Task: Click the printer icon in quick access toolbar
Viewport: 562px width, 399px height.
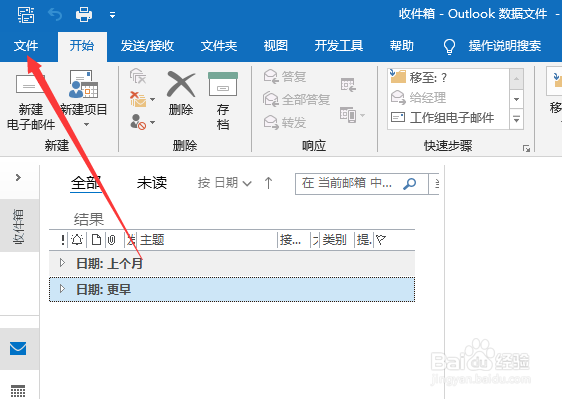Action: click(84, 15)
